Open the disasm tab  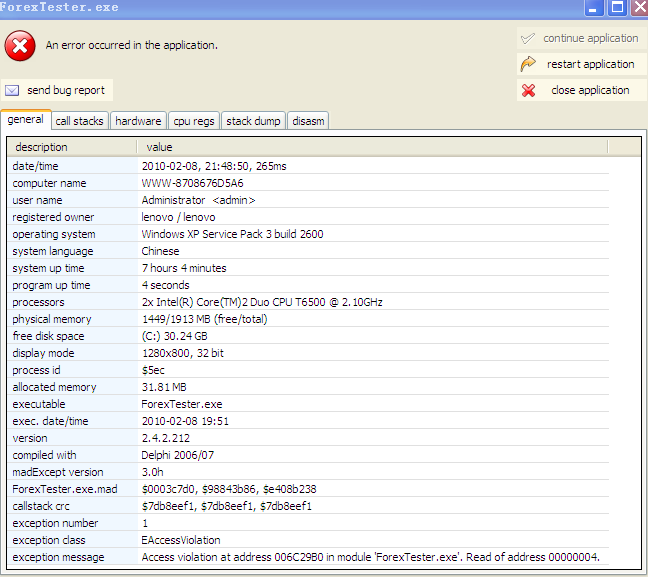click(308, 121)
